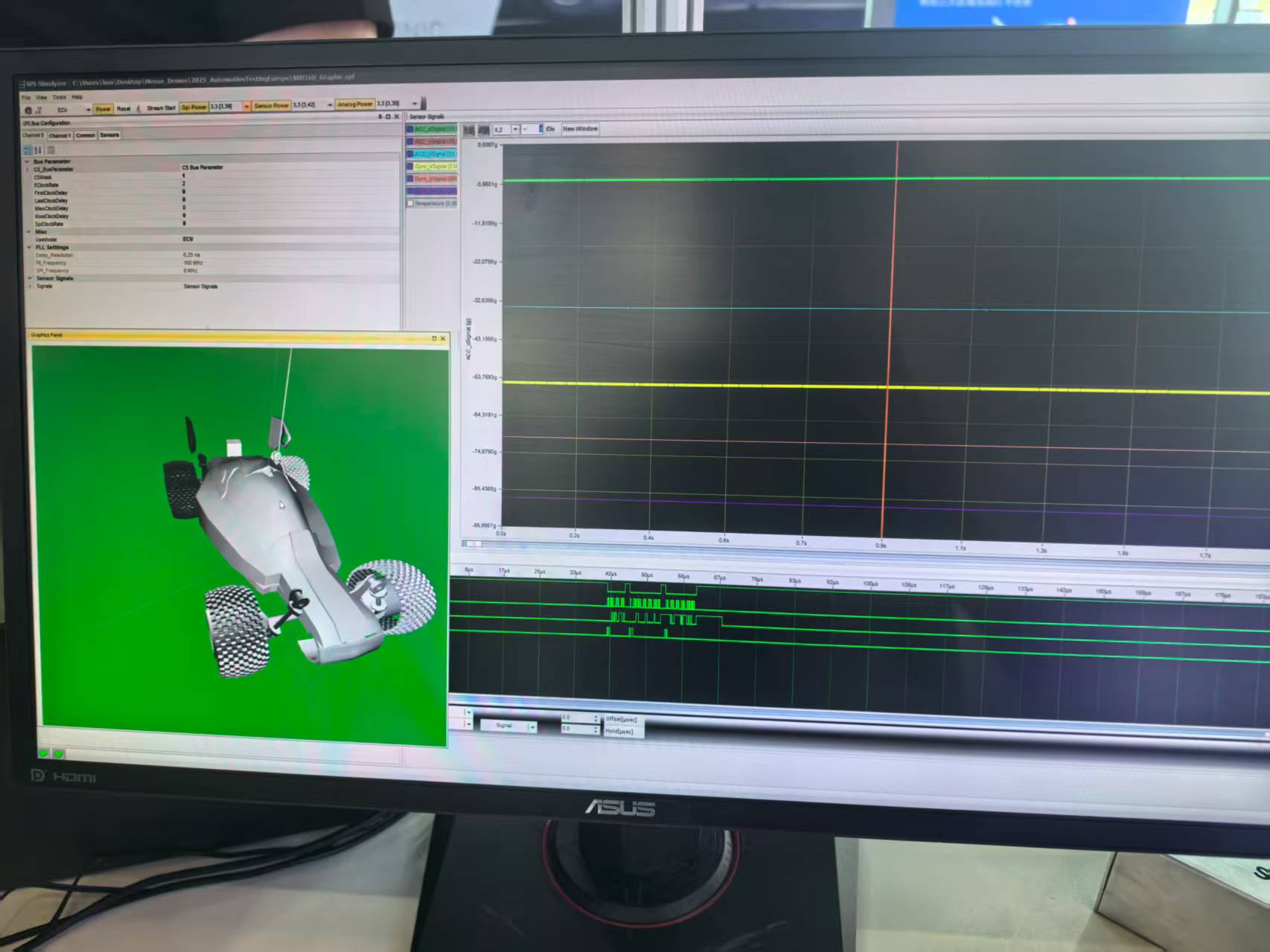Click the icon between Reset and Stream Start
The image size is (1270, 952).
coord(138,109)
